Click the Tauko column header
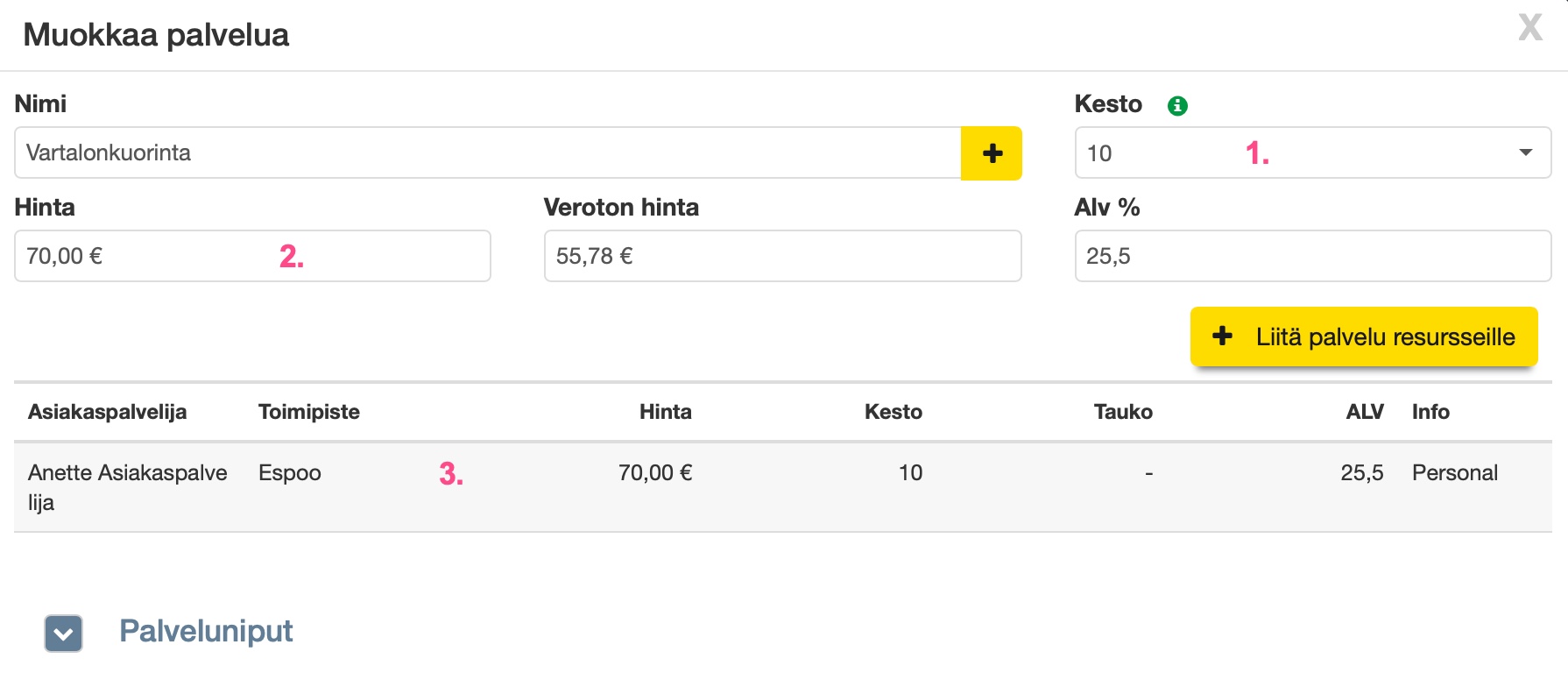The height and width of the screenshot is (680, 1568). click(x=1123, y=412)
